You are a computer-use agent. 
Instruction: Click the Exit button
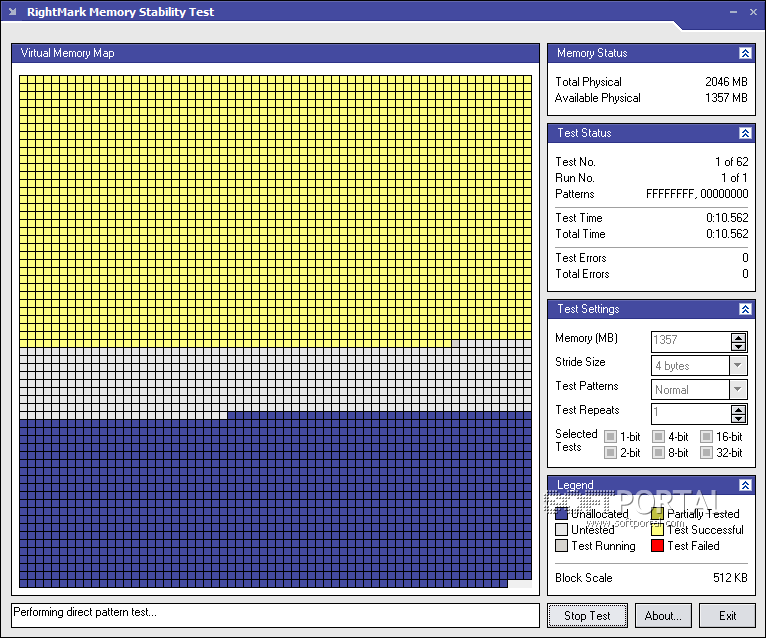coord(727,616)
